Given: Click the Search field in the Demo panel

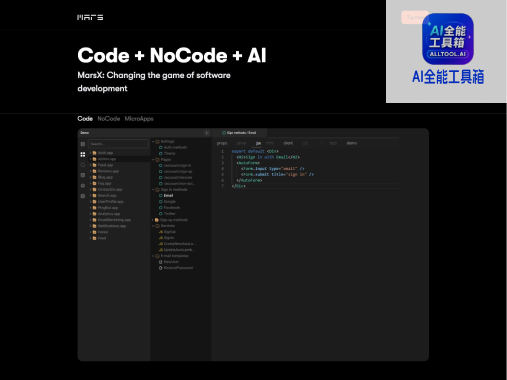Looking at the screenshot, I should pos(118,144).
